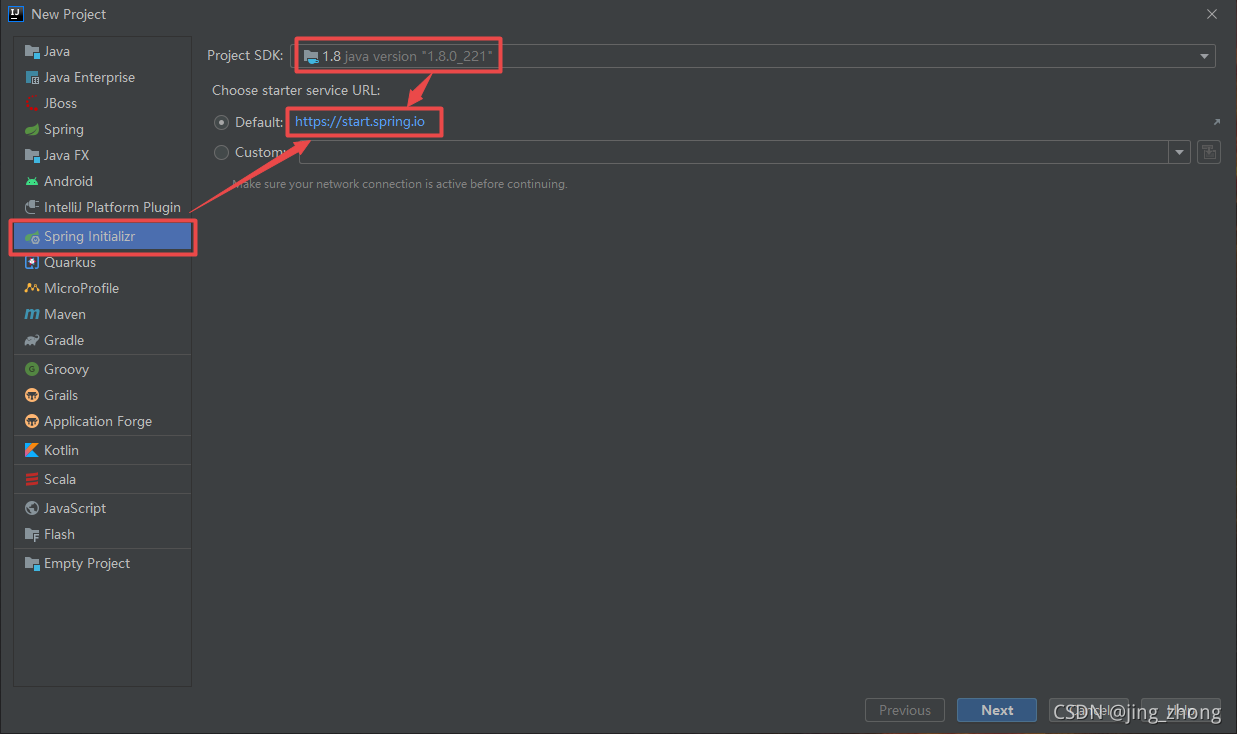Click the Flash folder icon

(32, 534)
